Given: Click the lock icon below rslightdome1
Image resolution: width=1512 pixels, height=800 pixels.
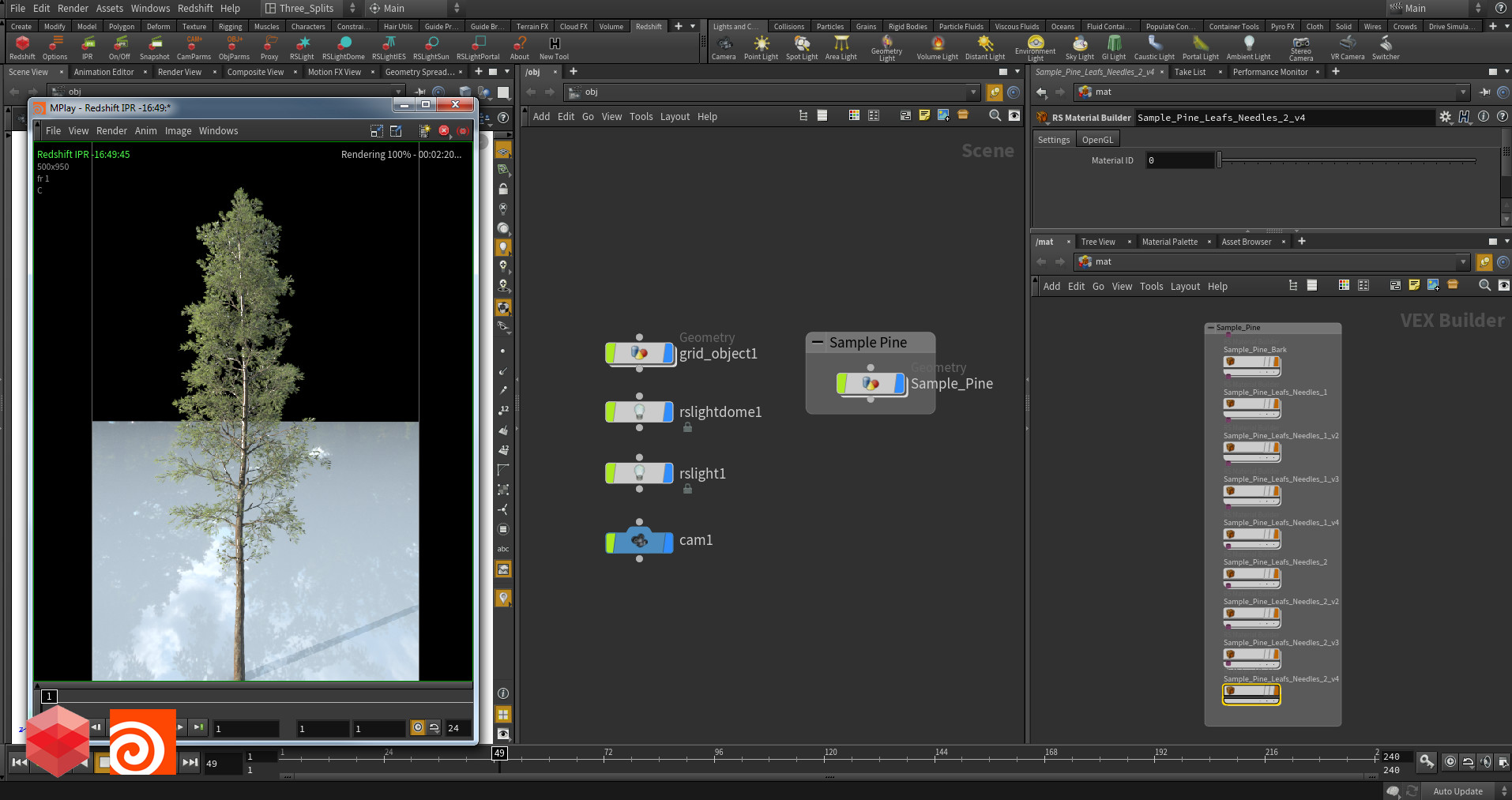Looking at the screenshot, I should pos(687,426).
